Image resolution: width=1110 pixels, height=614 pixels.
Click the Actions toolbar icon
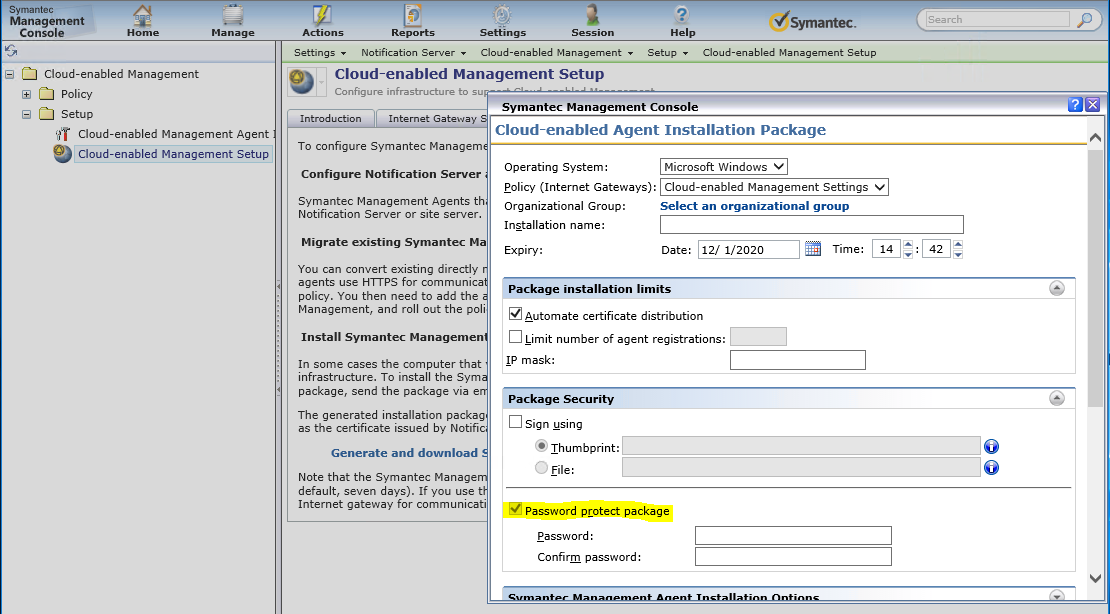322,18
